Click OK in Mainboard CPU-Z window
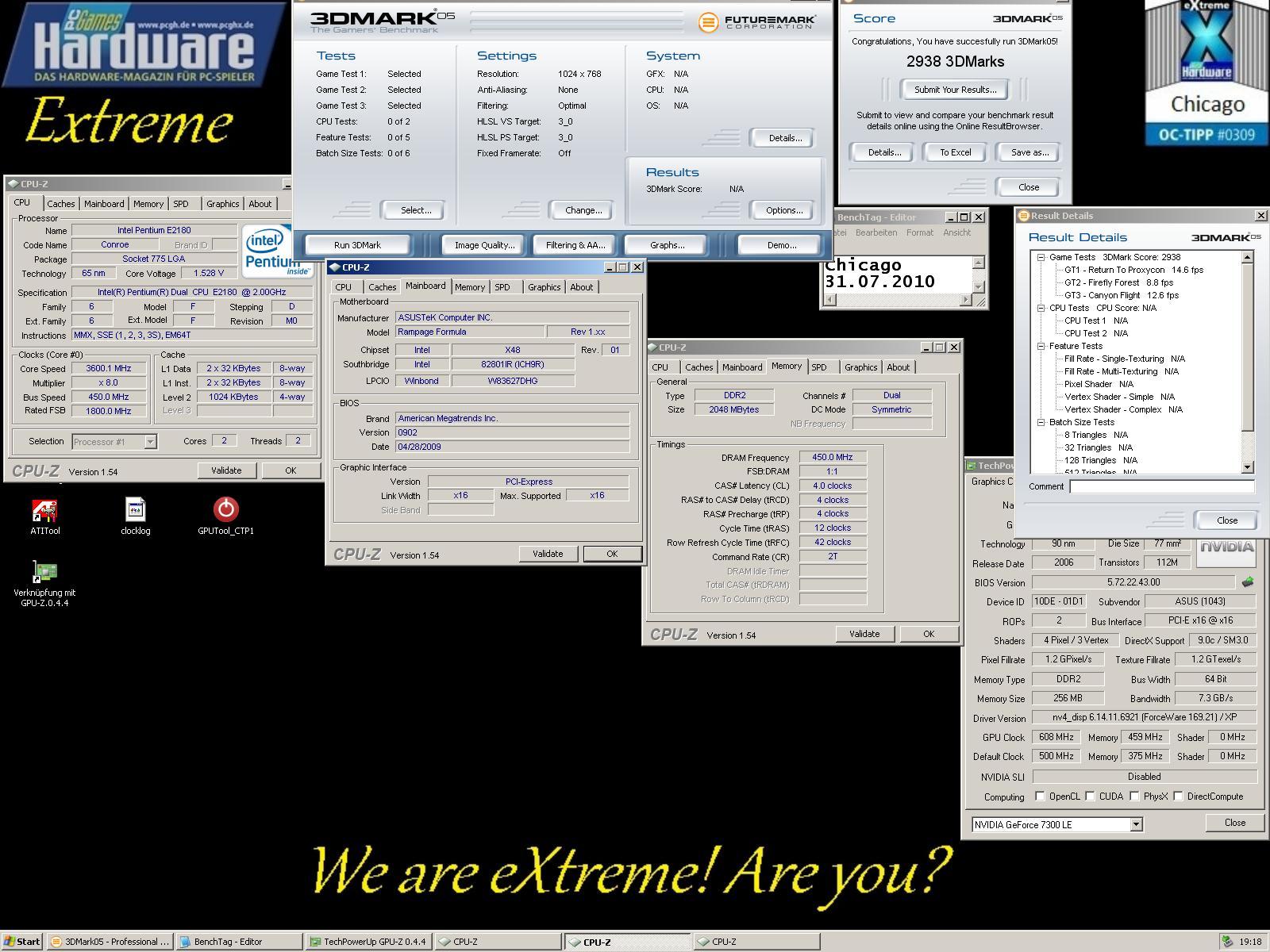Viewport: 1270px width, 952px height. [x=611, y=554]
